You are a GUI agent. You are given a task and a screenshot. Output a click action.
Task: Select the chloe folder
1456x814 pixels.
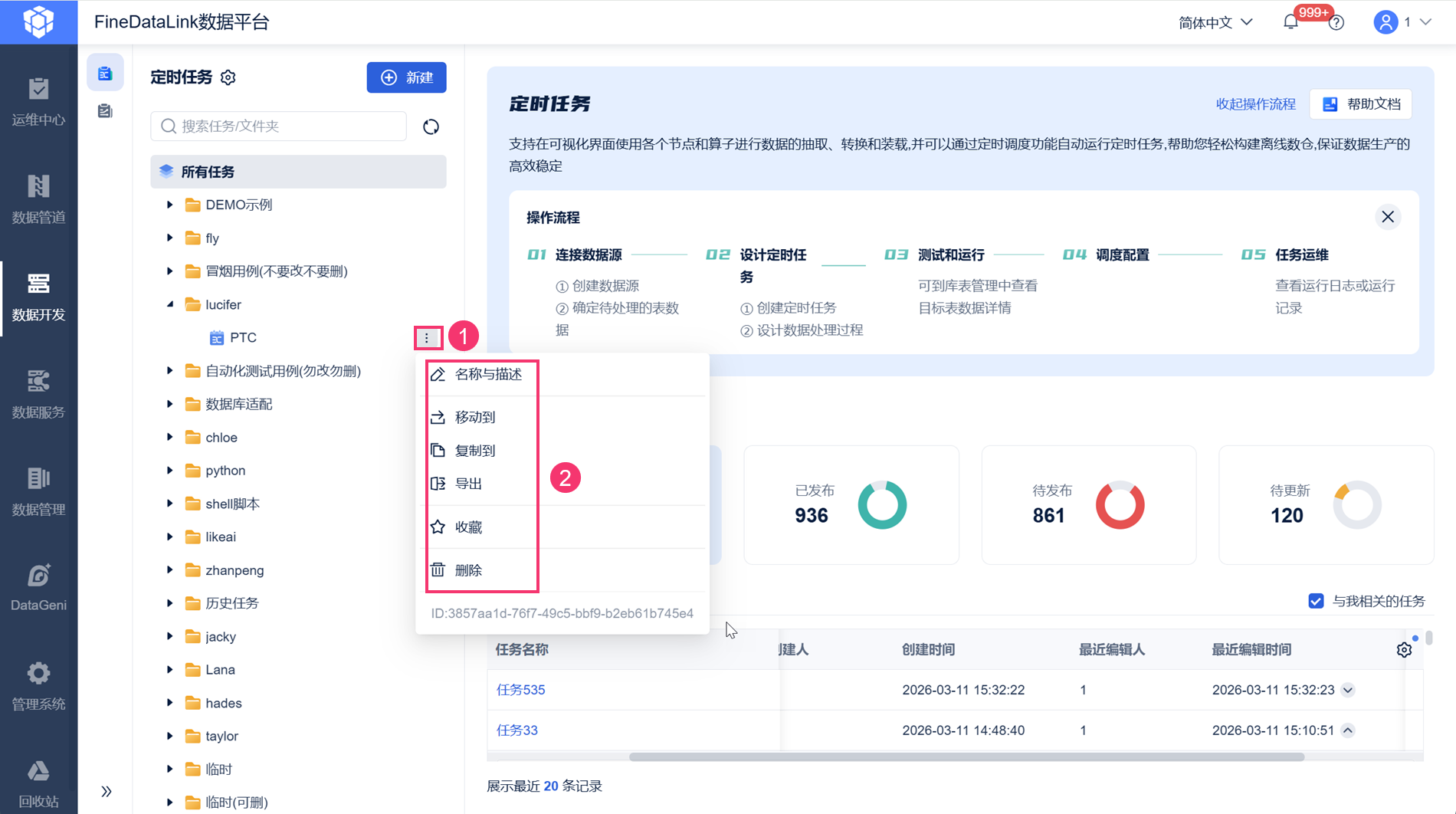click(221, 438)
